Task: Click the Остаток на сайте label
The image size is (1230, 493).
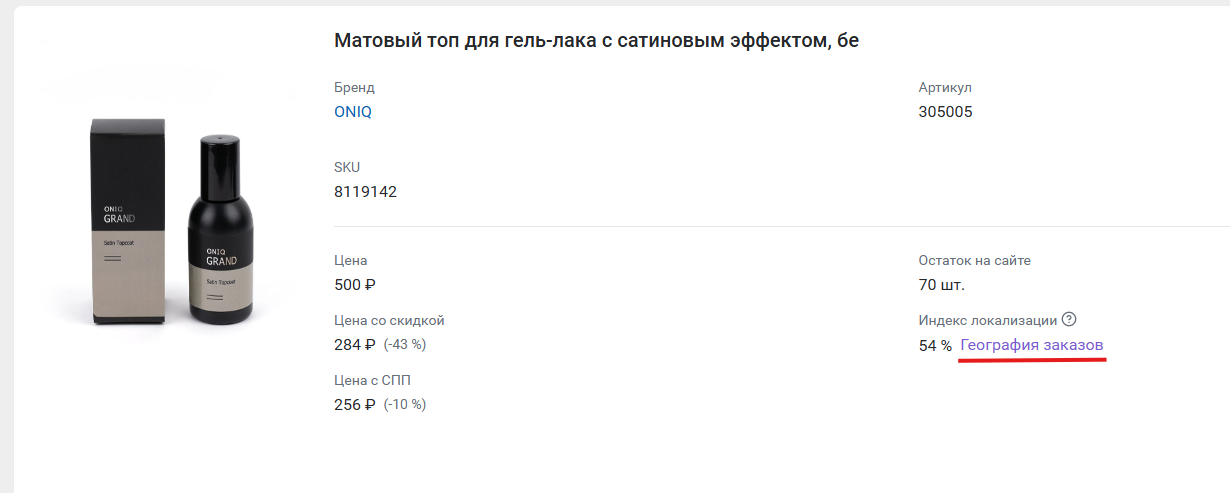Action: (x=975, y=260)
